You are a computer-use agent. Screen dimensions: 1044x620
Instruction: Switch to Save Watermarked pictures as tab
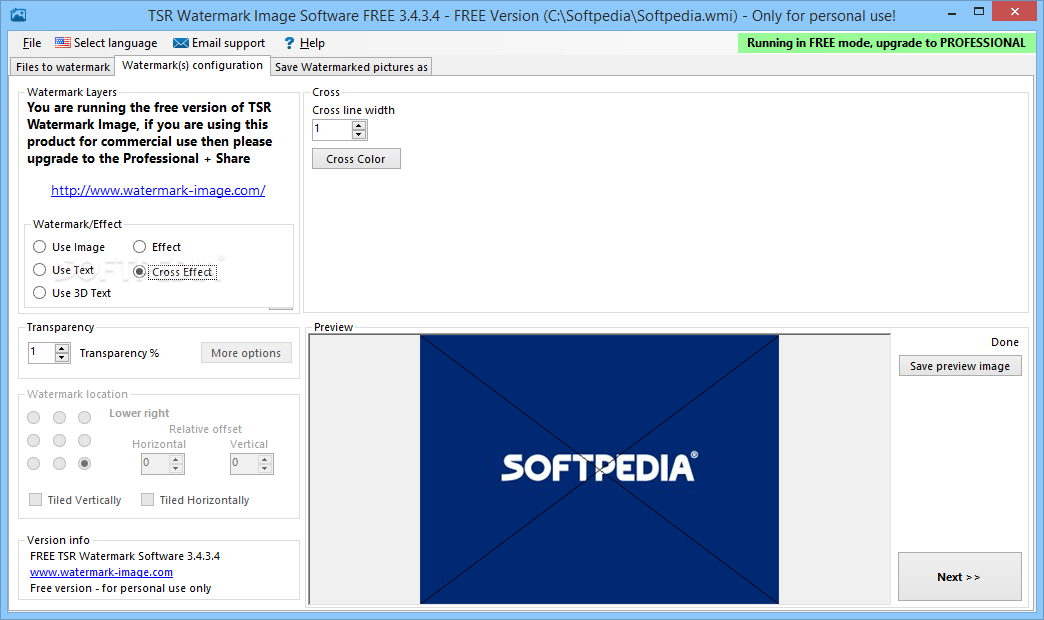pyautogui.click(x=351, y=67)
